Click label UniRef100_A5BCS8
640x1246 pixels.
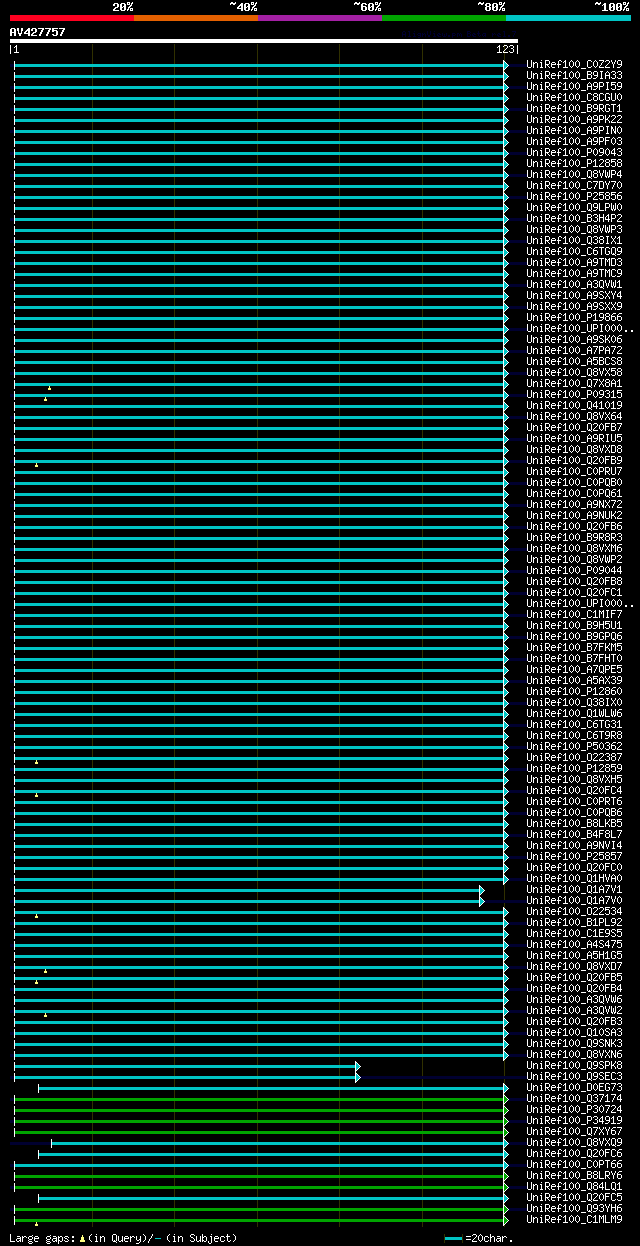(574, 361)
